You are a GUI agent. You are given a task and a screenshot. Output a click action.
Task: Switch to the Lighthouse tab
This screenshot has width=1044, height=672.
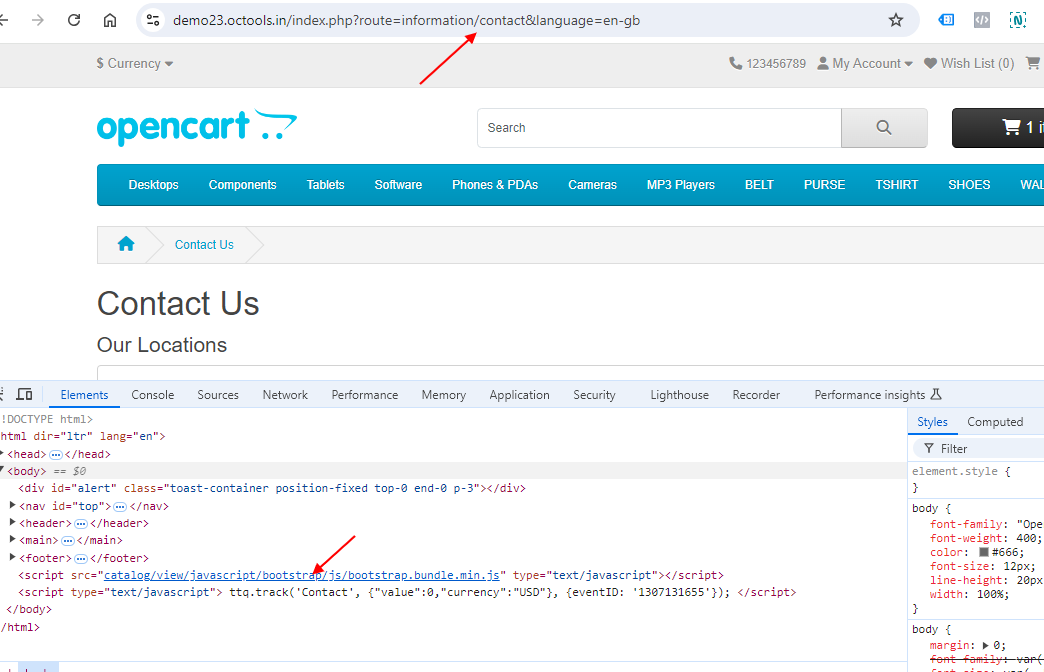[x=679, y=395]
